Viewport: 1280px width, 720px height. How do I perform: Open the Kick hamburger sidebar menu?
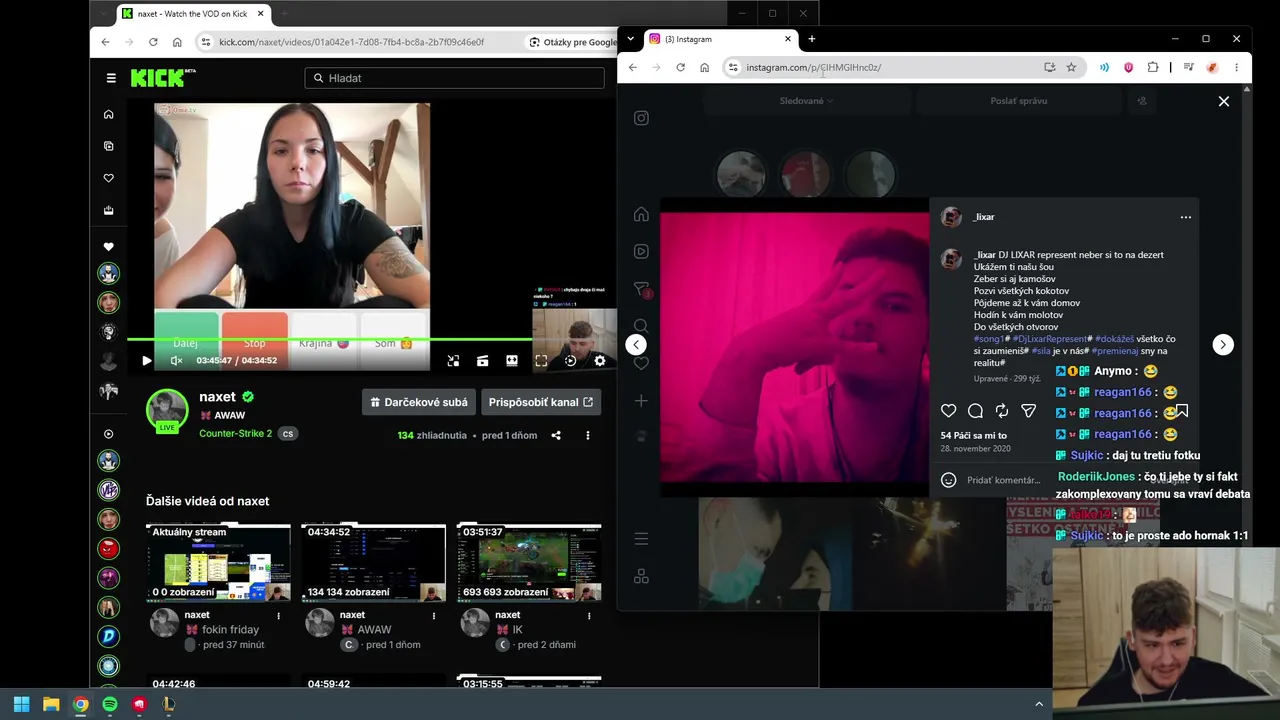111,78
